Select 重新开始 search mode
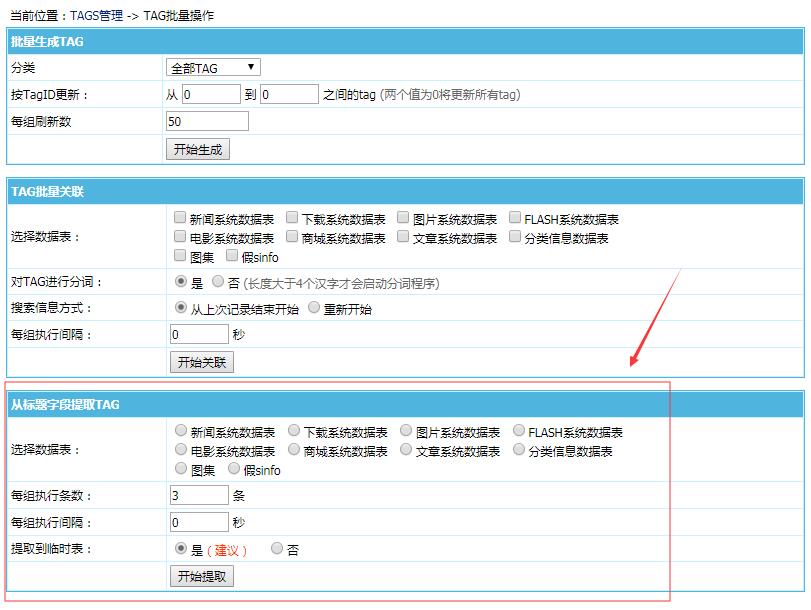811x610 pixels. point(313,307)
